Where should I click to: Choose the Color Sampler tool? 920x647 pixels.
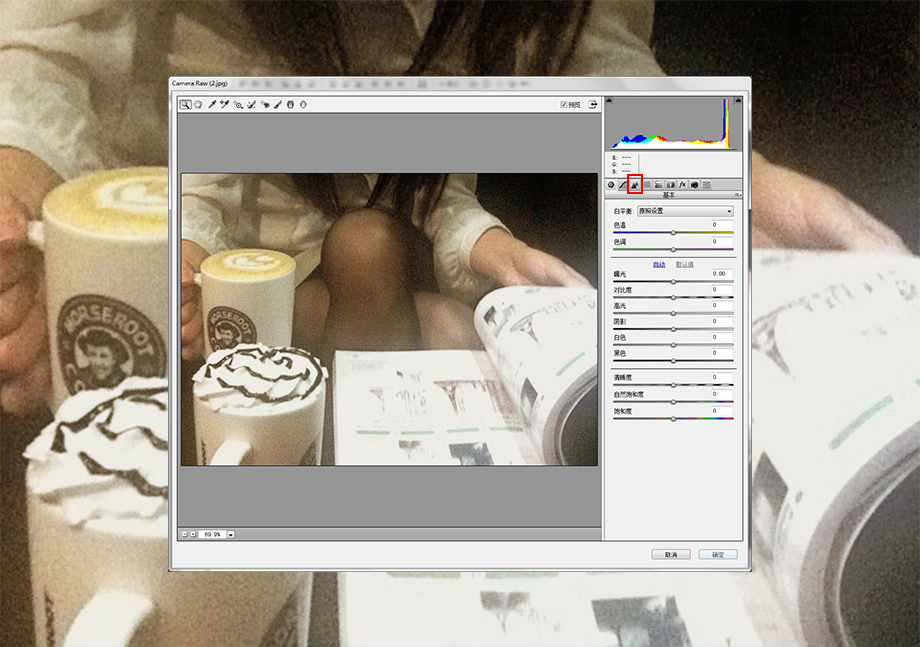coord(224,104)
